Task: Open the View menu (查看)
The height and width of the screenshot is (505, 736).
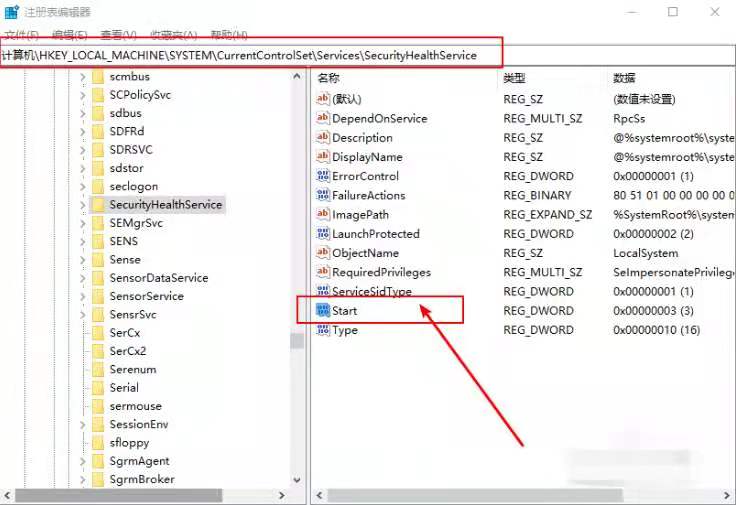Action: tap(118, 35)
